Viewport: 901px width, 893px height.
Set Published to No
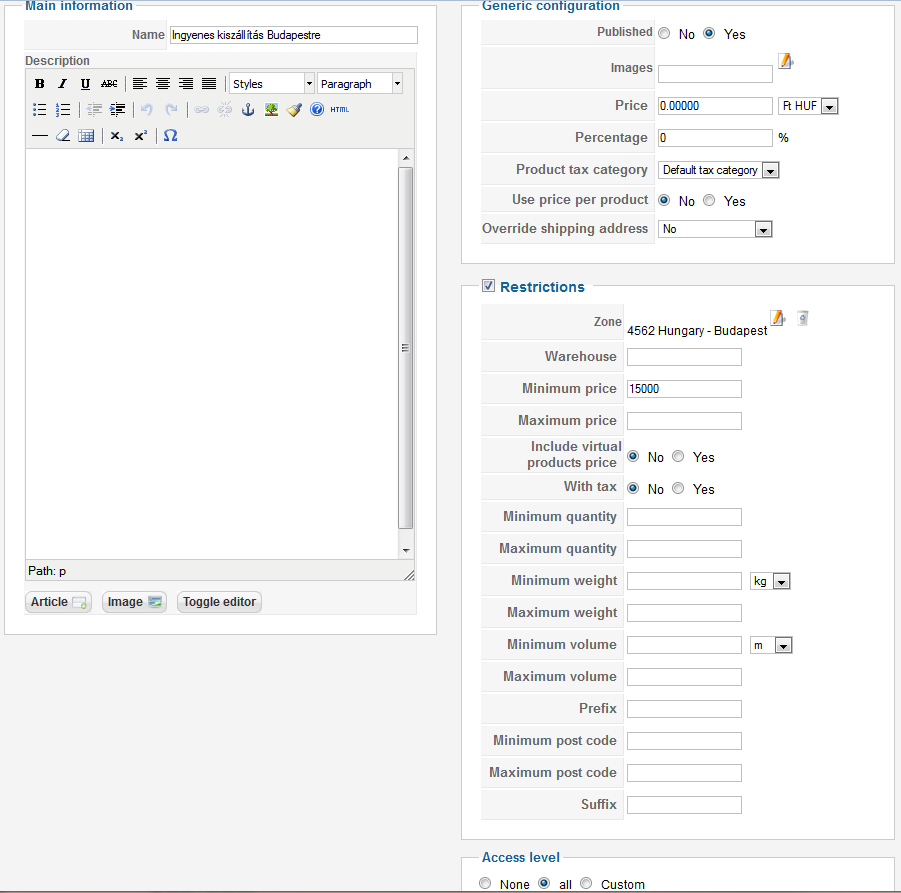[x=664, y=33]
